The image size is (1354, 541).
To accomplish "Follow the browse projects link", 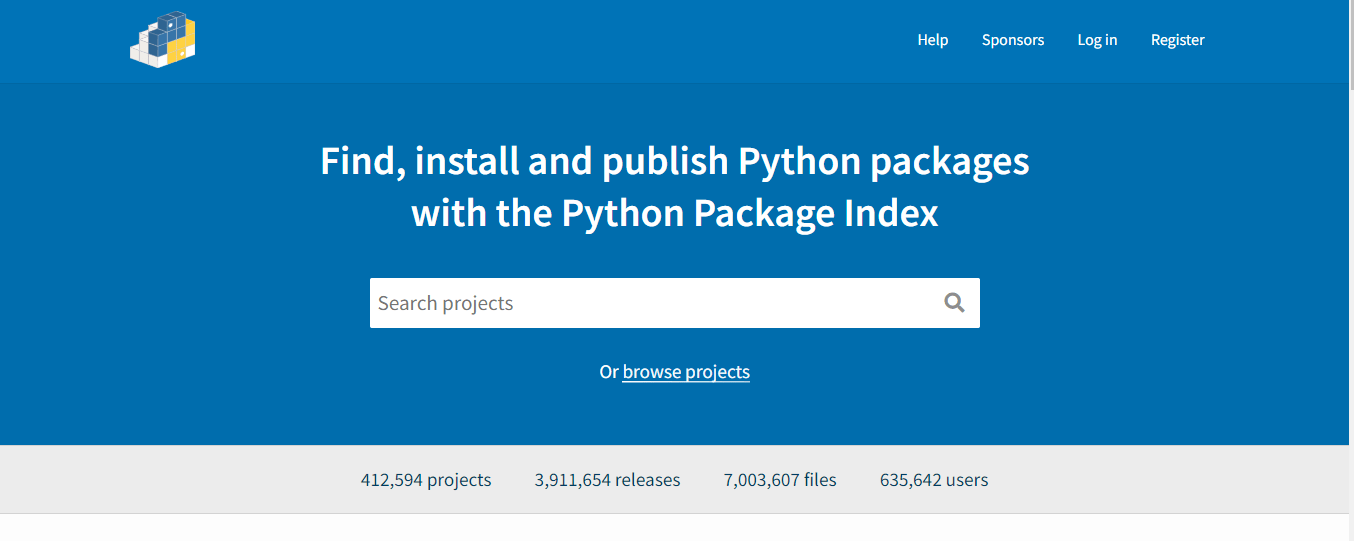I will pos(686,372).
